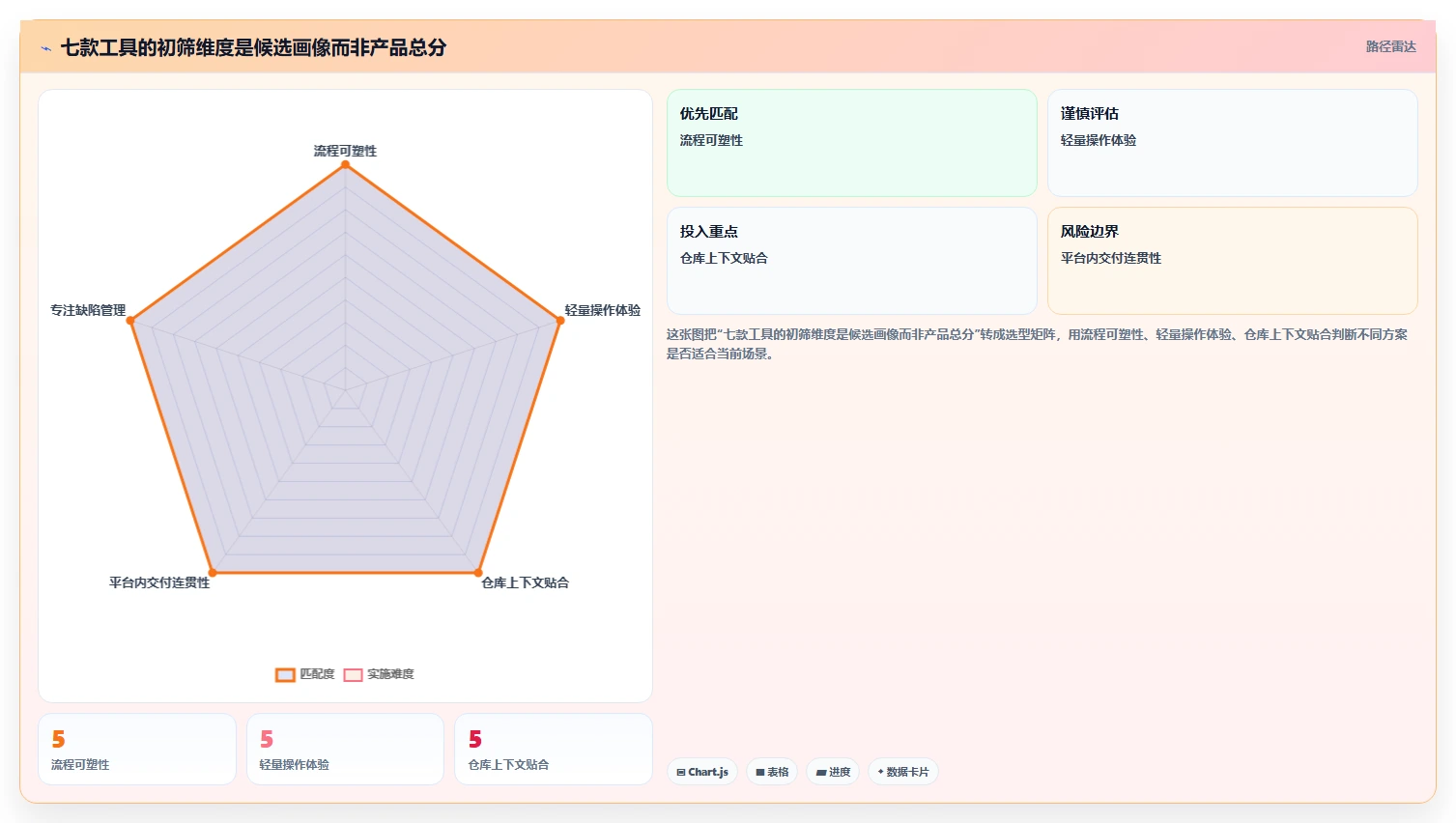Click the stat card 5 仓库上下文贴合
Viewport: 1456px width, 823px height.
click(x=554, y=750)
